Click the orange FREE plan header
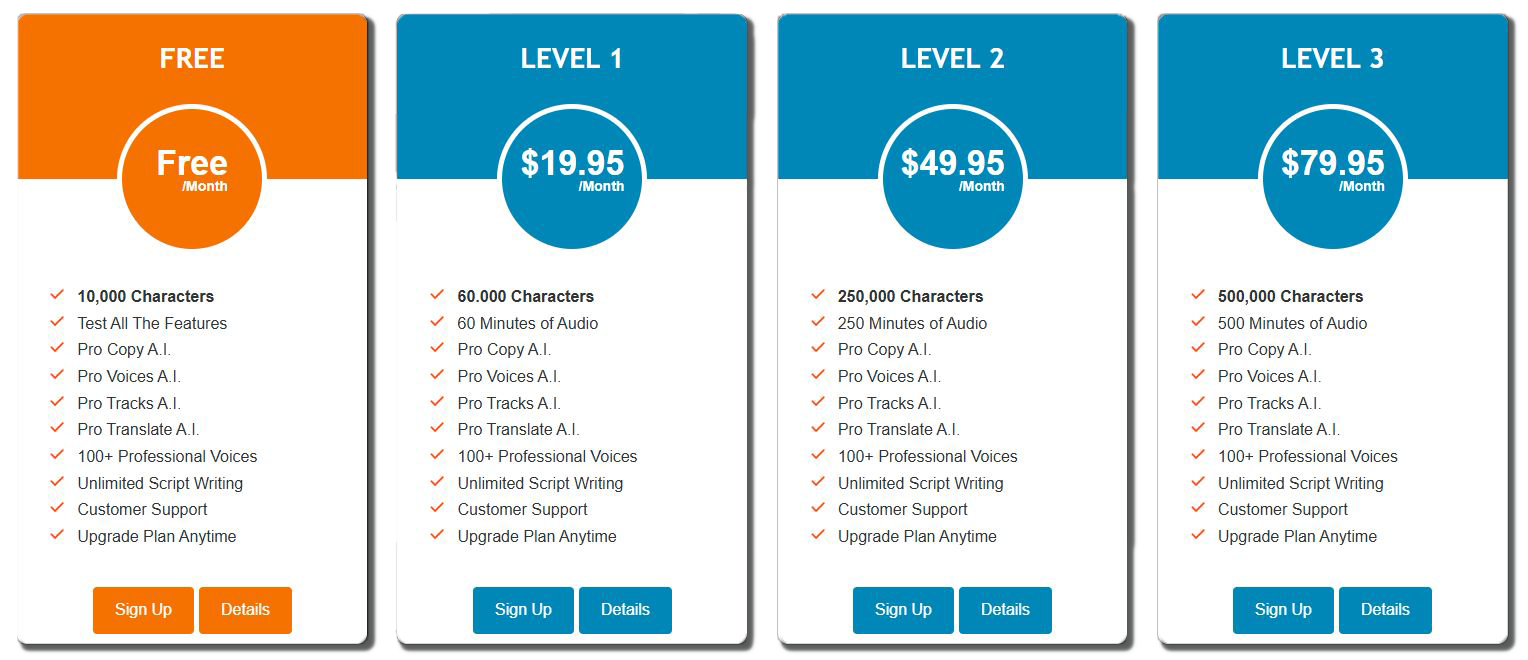Screen dimensions: 1528x660 (x=192, y=59)
